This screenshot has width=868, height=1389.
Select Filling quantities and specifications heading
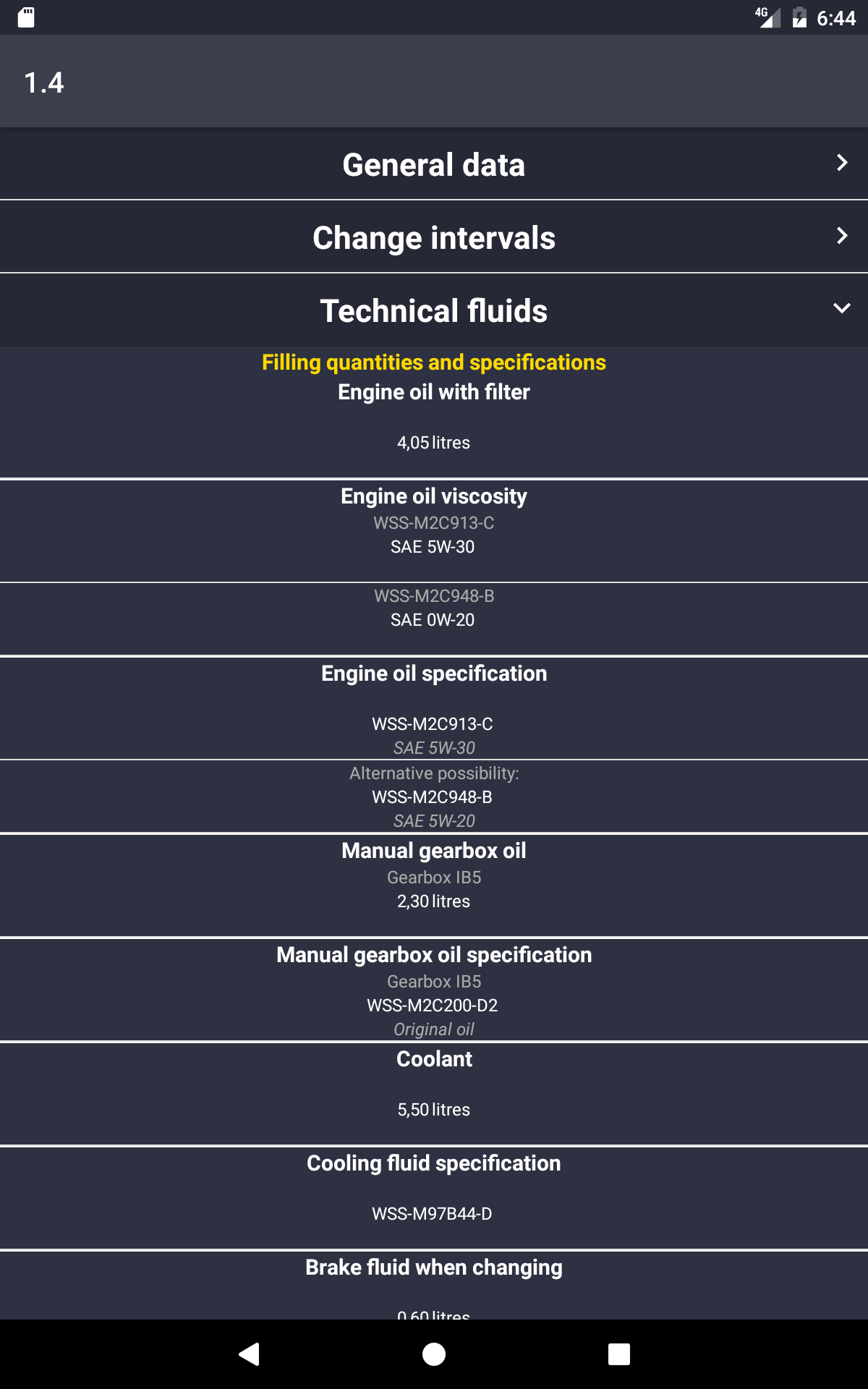pyautogui.click(x=434, y=362)
